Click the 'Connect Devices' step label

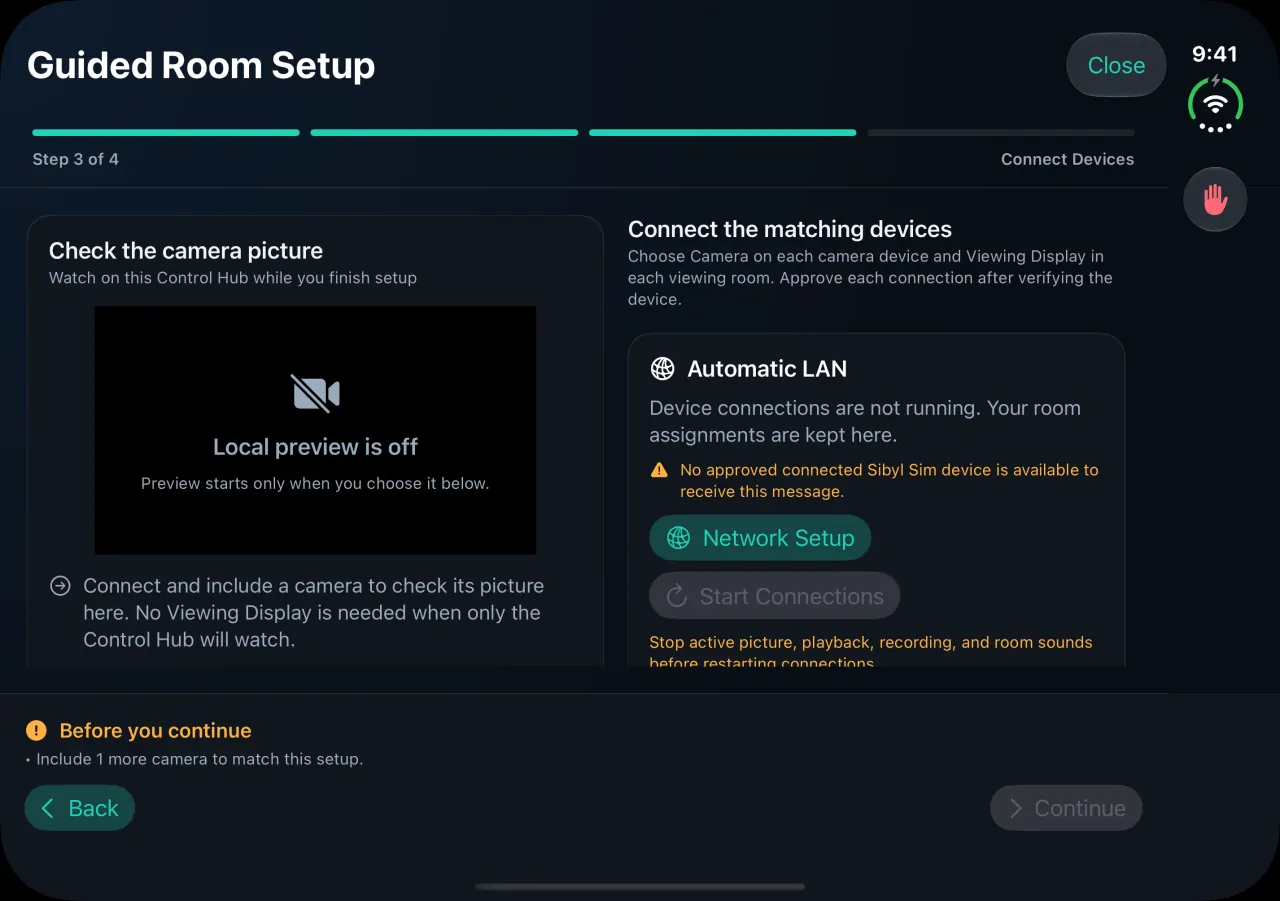[1067, 159]
